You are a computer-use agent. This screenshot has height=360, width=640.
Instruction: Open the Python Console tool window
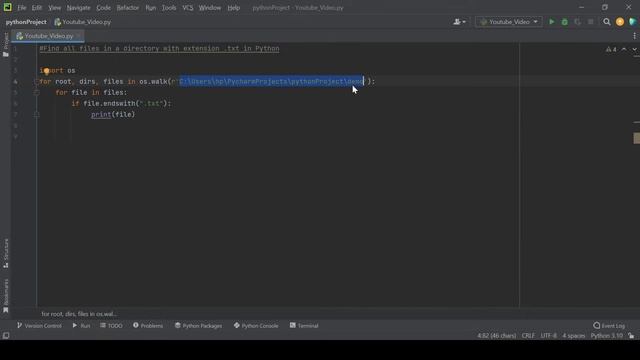point(256,326)
